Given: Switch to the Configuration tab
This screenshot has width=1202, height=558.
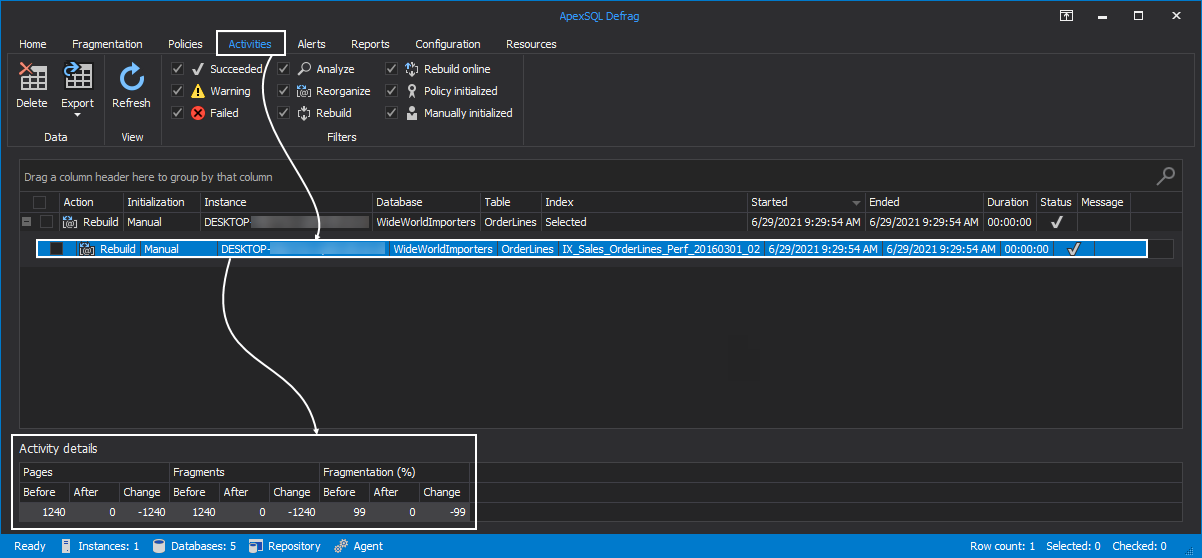Looking at the screenshot, I should coord(448,44).
